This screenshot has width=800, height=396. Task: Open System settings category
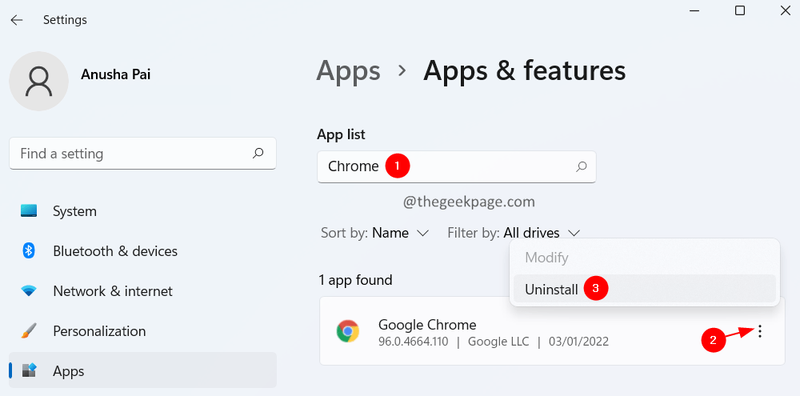point(143,211)
